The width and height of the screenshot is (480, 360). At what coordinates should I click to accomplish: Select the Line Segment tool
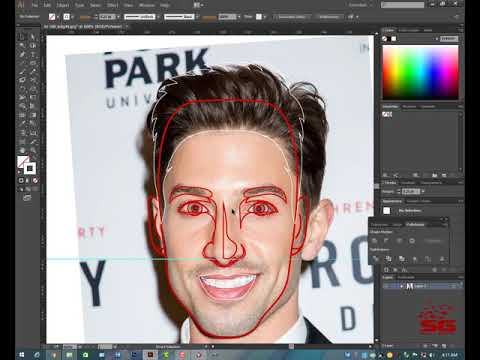(22, 63)
